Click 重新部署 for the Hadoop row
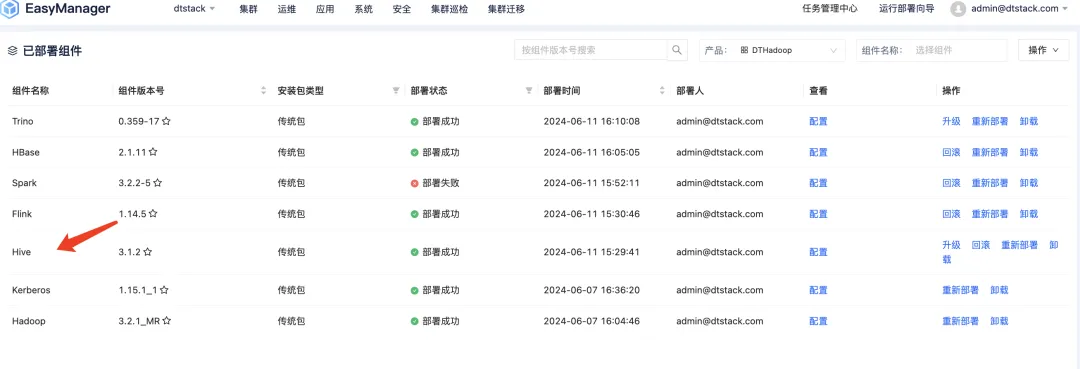 click(960, 321)
